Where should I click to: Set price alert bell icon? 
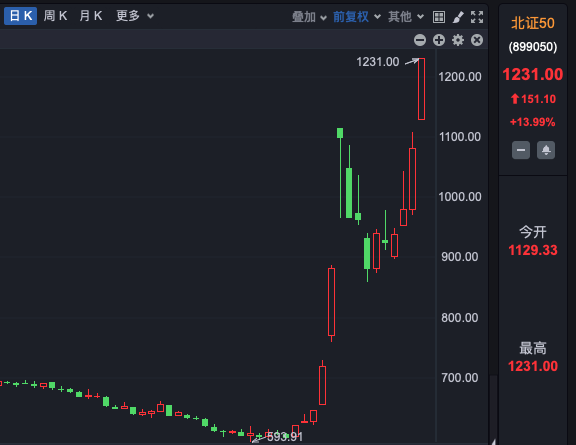click(x=546, y=150)
